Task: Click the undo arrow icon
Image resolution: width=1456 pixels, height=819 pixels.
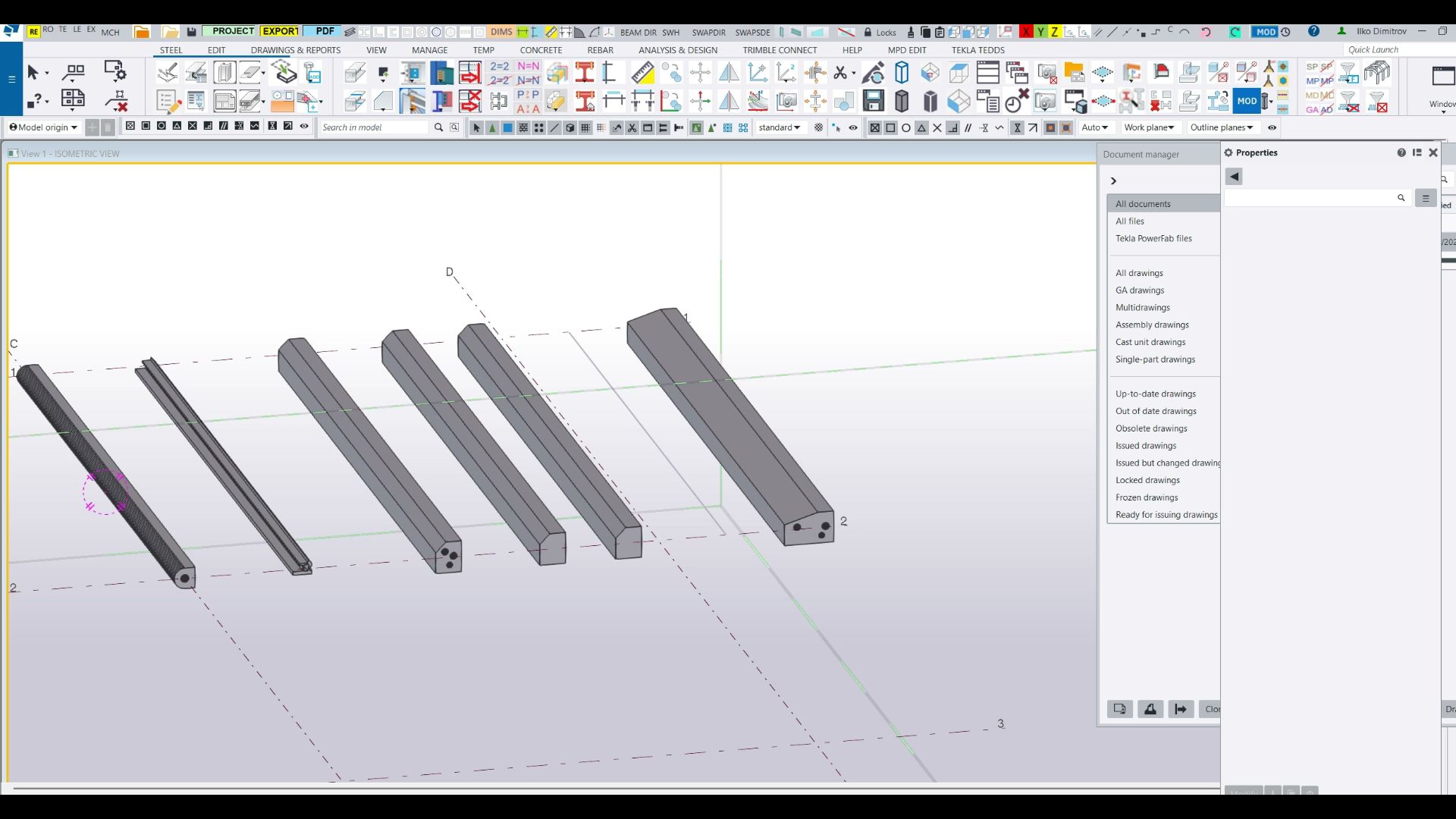Action: [1206, 32]
